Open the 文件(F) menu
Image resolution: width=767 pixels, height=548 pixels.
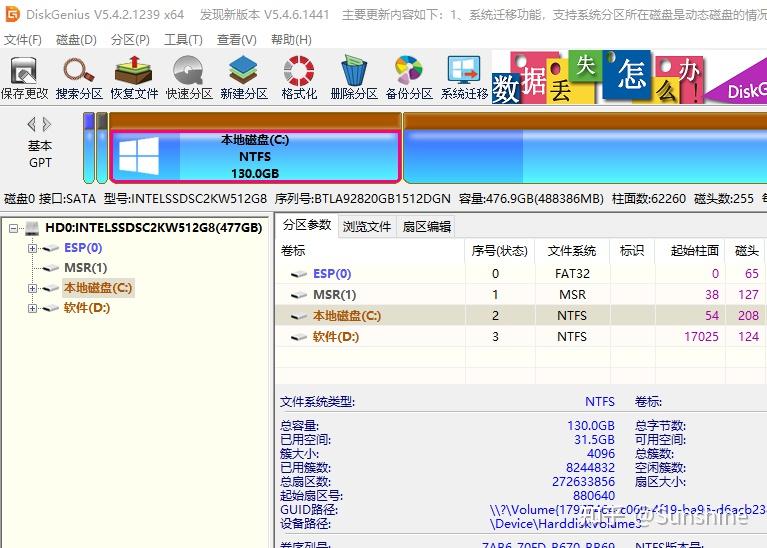pos(23,40)
